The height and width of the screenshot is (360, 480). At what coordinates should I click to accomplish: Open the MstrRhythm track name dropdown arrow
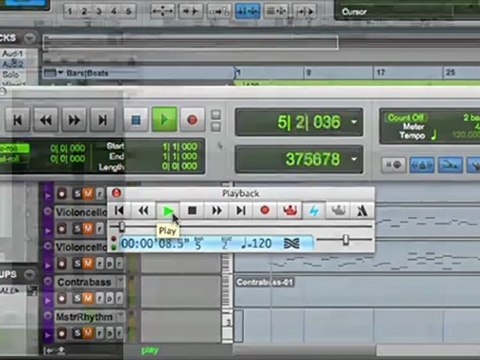(x=121, y=315)
